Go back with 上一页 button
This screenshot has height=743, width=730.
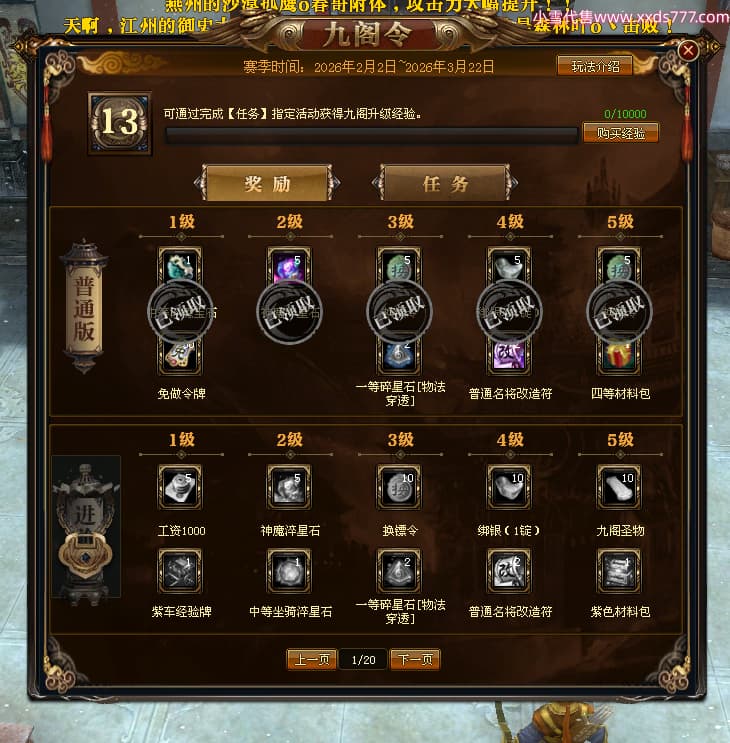coord(312,660)
